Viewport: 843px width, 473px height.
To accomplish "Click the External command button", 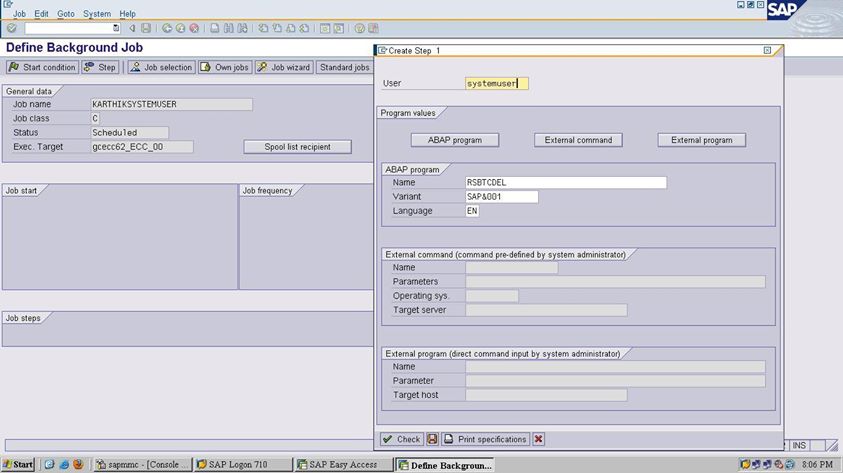I will point(578,140).
